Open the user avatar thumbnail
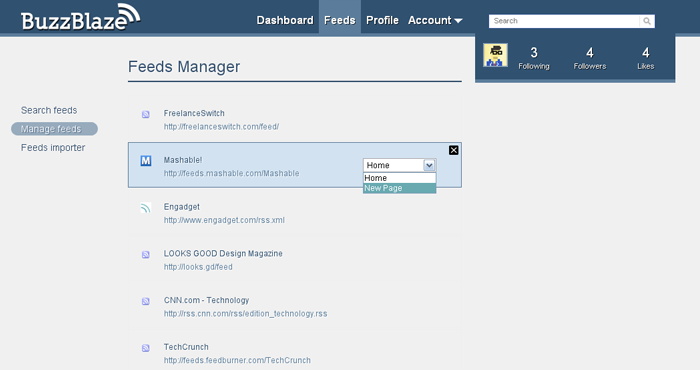This screenshot has width=700, height=370. (495, 55)
